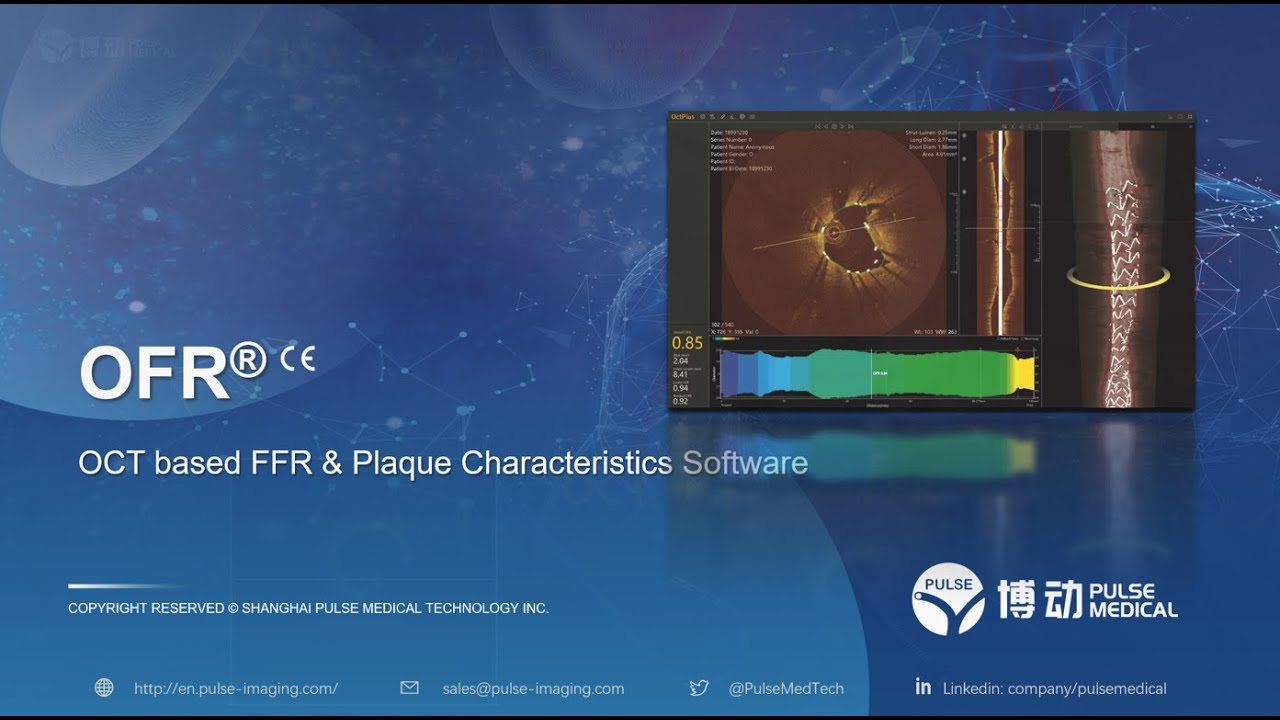The height and width of the screenshot is (720, 1280).
Task: Click the CE mark next to OFR
Action: (298, 358)
